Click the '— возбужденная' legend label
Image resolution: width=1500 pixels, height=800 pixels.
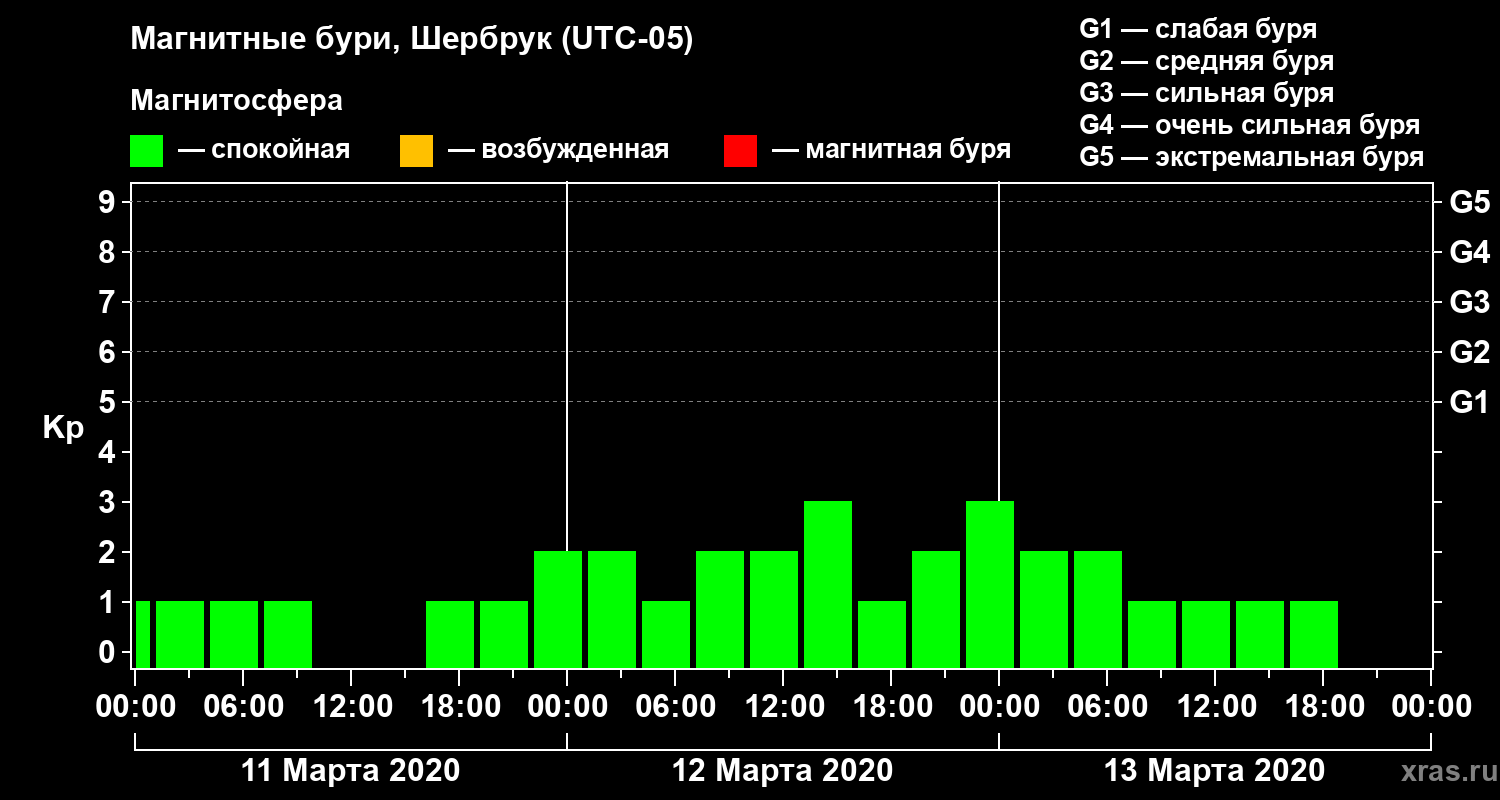pyautogui.click(x=558, y=151)
